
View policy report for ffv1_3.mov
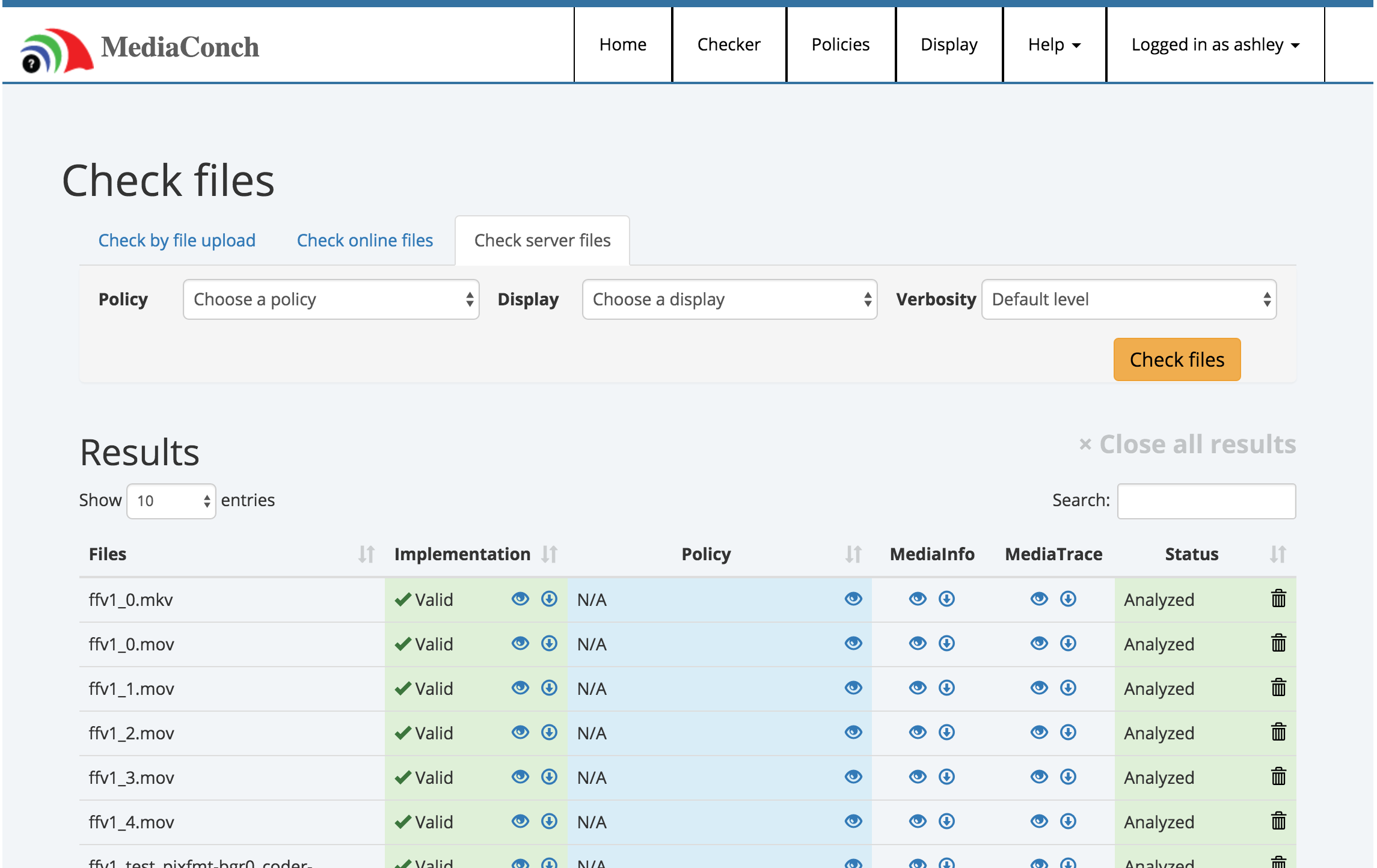coord(853,777)
